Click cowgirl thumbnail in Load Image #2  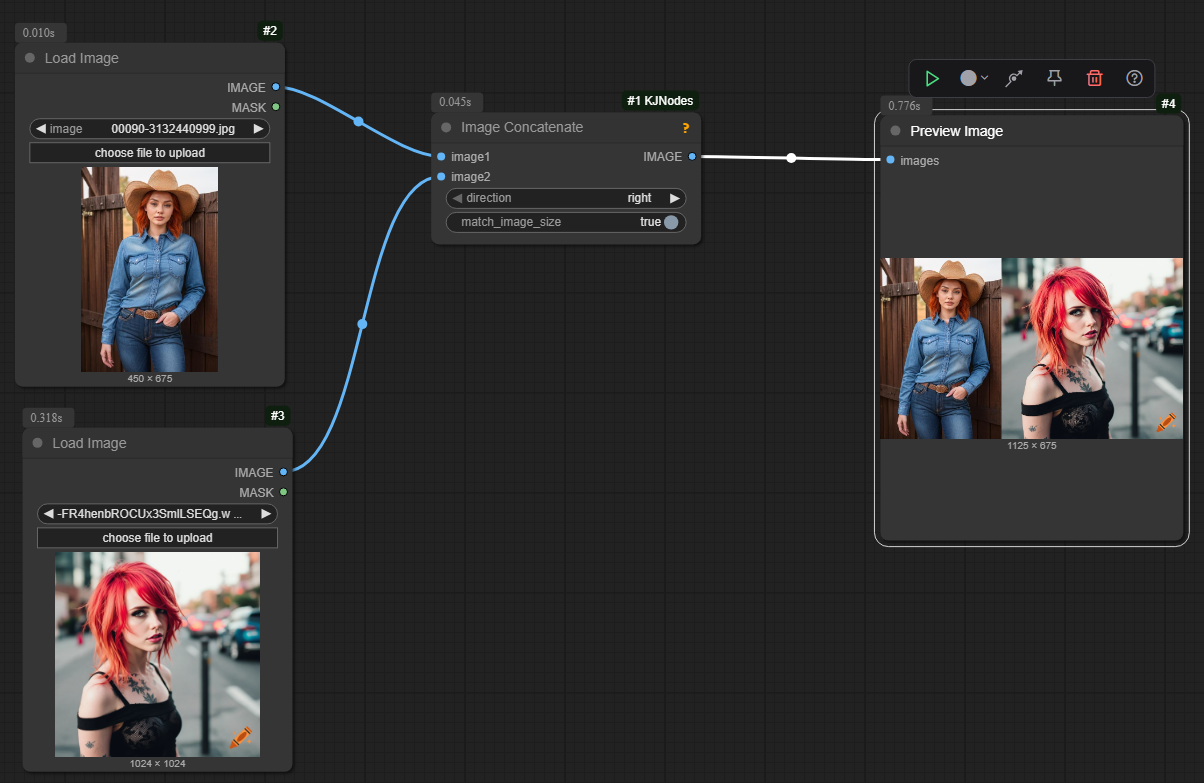(150, 270)
